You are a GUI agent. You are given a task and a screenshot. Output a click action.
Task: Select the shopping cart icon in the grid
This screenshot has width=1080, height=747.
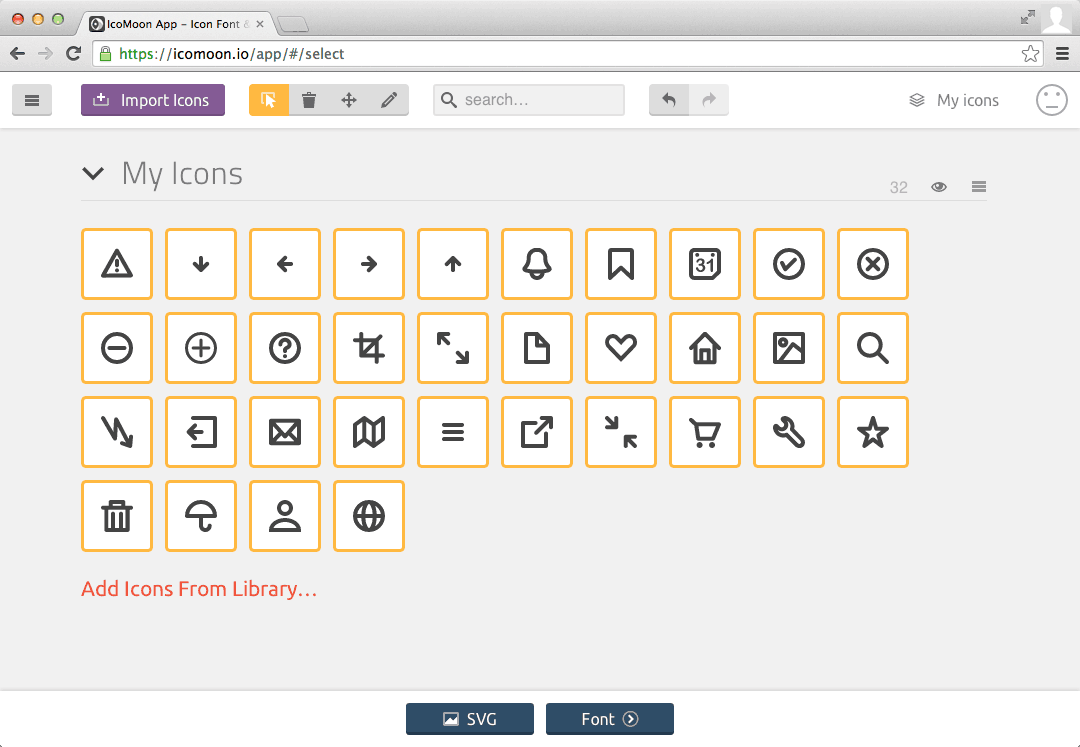tap(705, 432)
